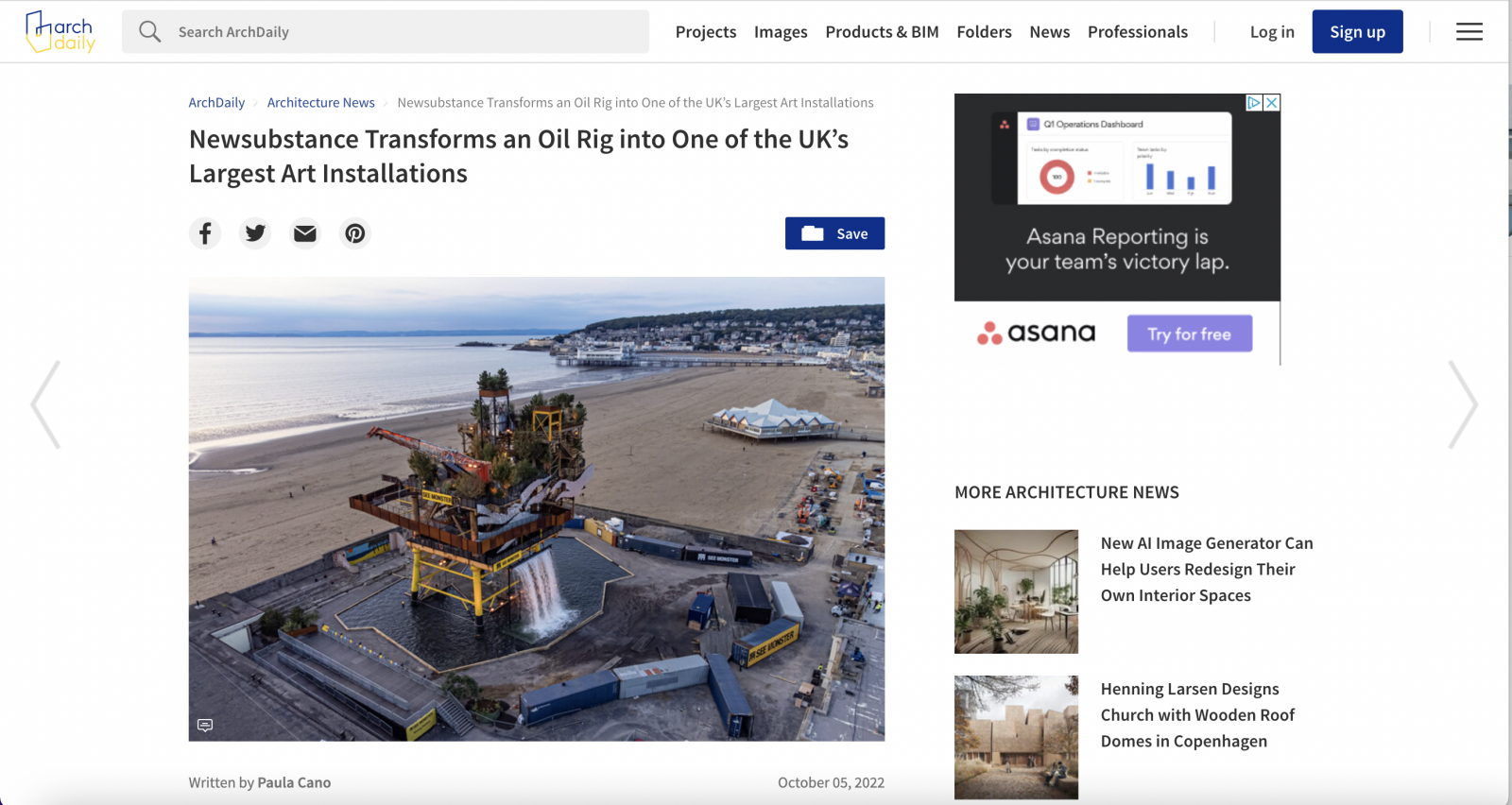This screenshot has width=1512, height=805.
Task: Navigate to Professionals page
Action: [x=1137, y=32]
